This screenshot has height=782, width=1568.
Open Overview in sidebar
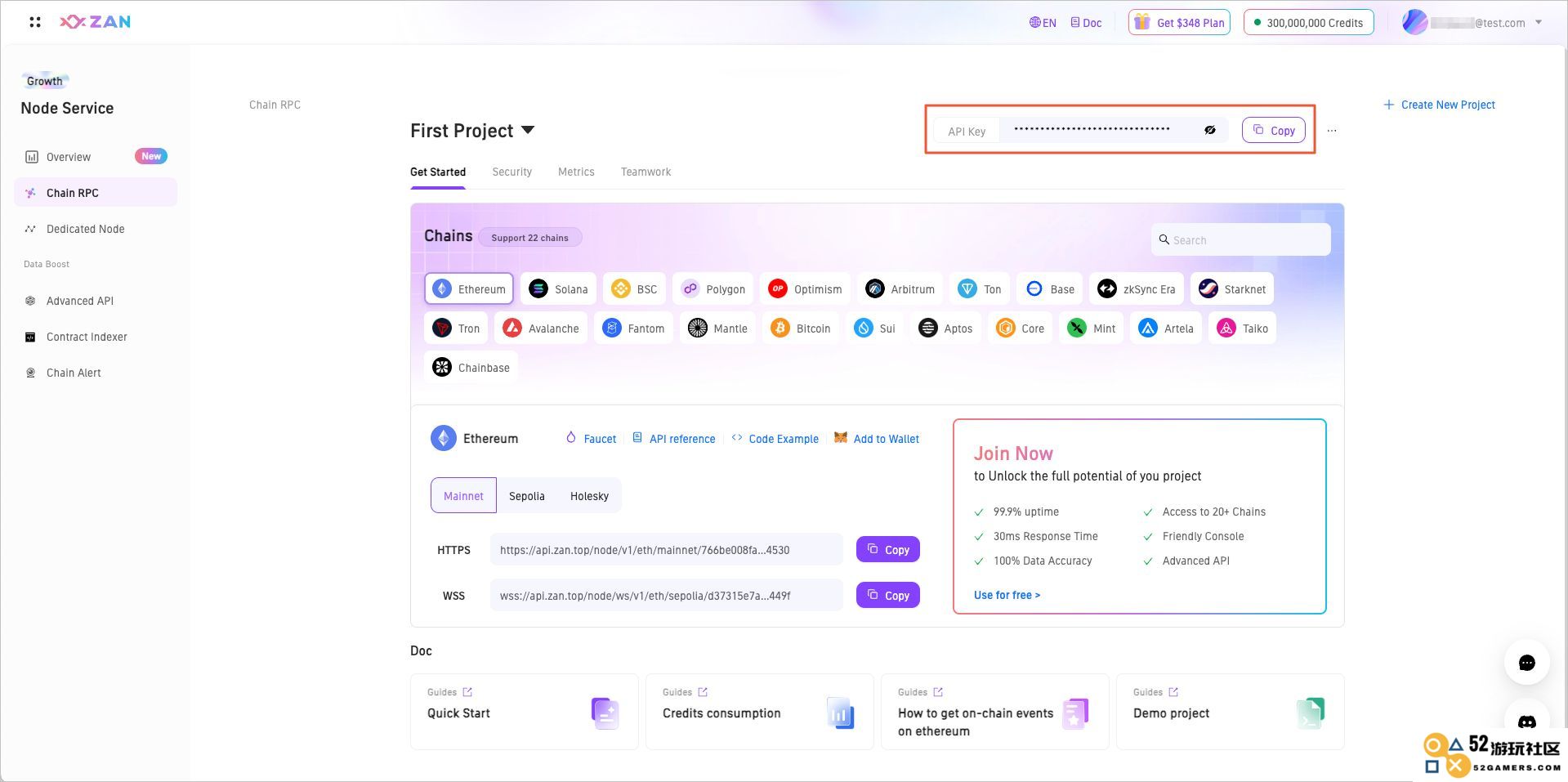[x=96, y=157]
